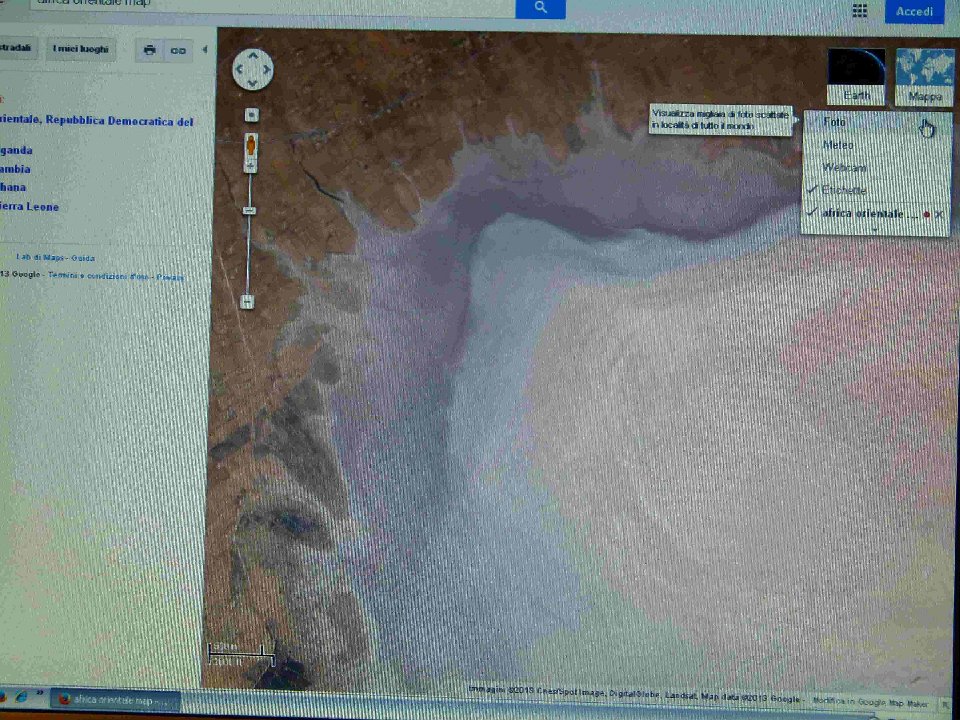This screenshot has width=960, height=720.
Task: Pan the map using the navigation compass
Action: coord(252,70)
